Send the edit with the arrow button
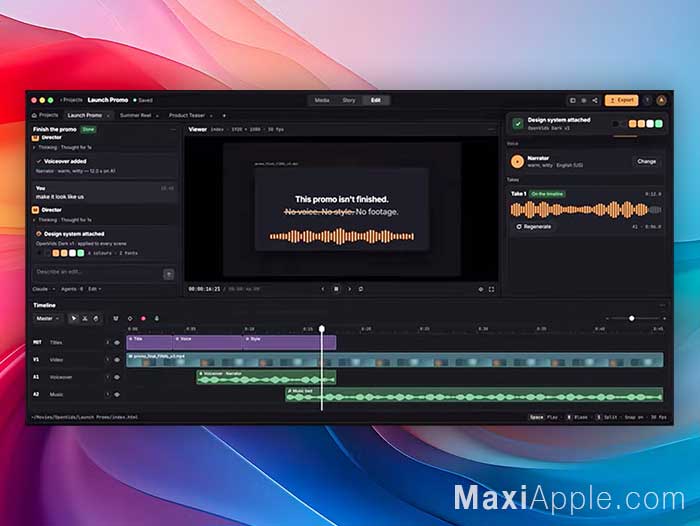The height and width of the screenshot is (526, 700). 169,274
